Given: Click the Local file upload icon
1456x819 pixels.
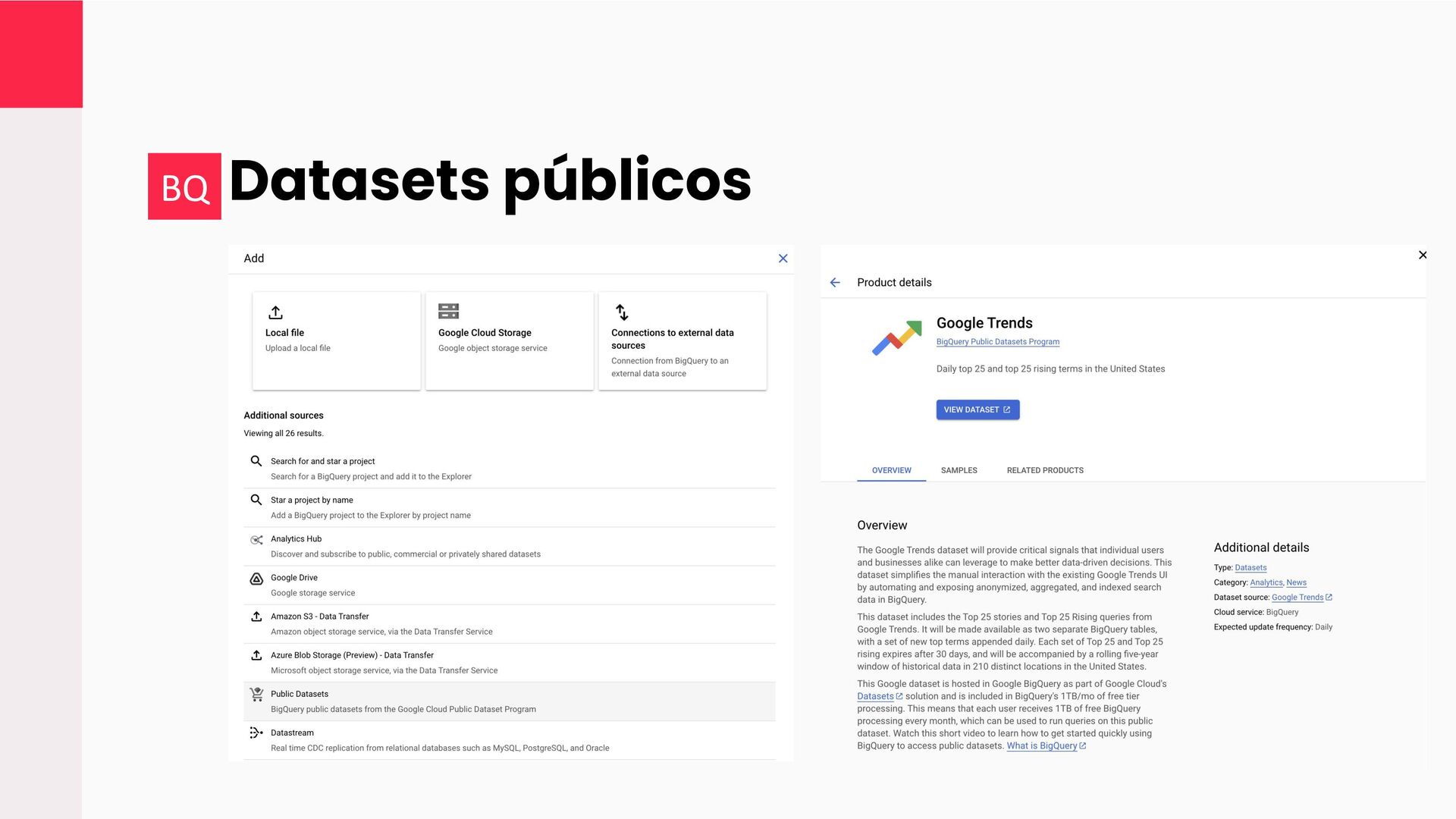Looking at the screenshot, I should pyautogui.click(x=275, y=312).
